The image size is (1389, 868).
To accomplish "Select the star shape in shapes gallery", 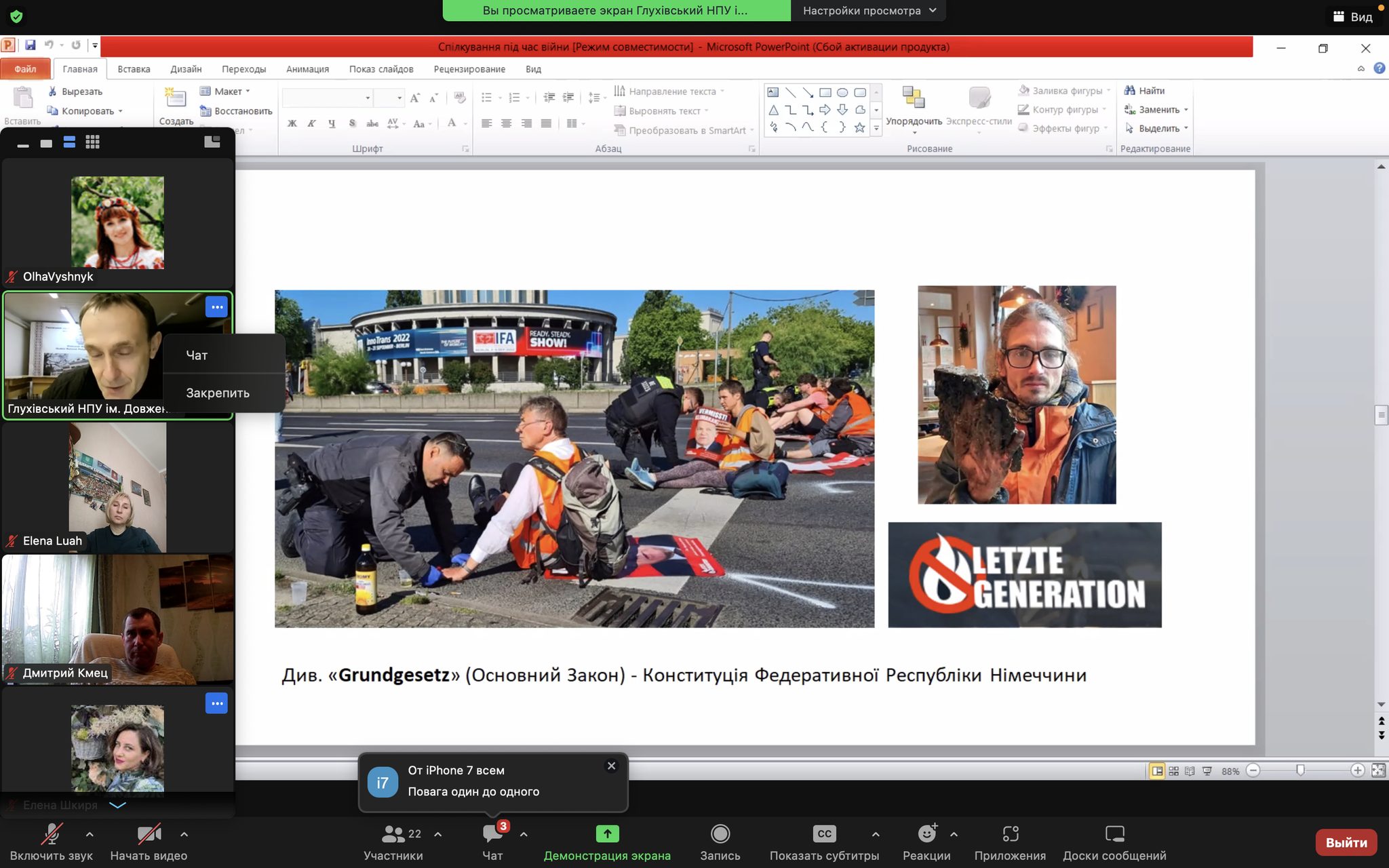I will (860, 127).
